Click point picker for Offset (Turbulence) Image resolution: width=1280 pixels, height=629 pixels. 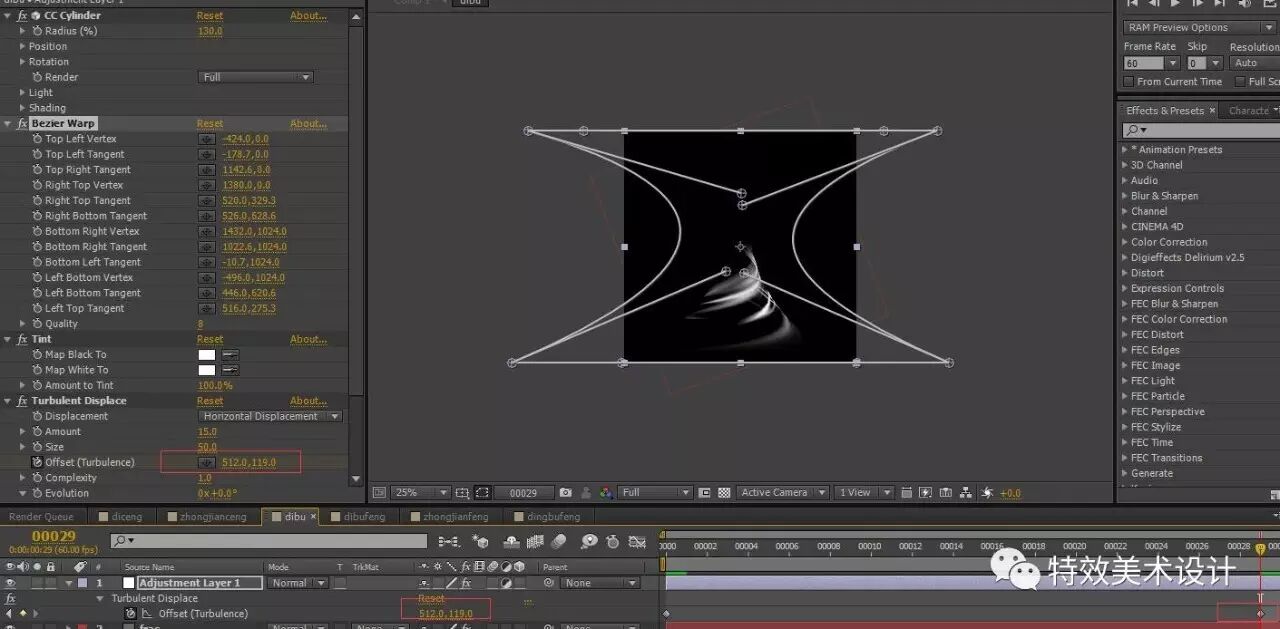tap(207, 463)
